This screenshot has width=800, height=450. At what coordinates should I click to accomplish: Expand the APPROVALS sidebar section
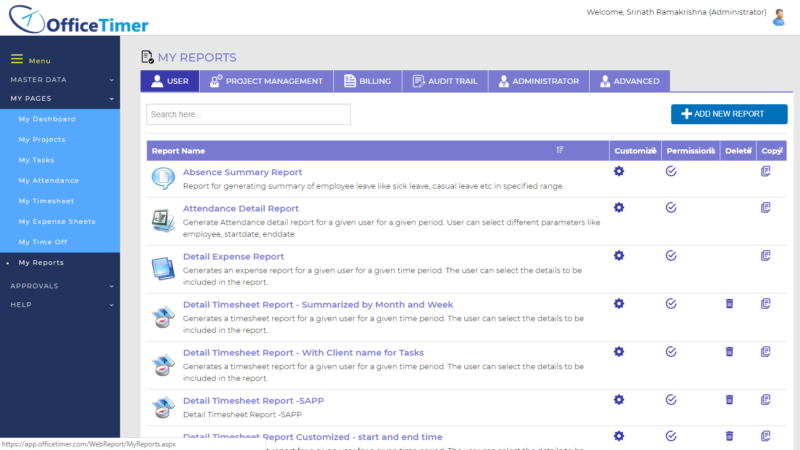coord(60,286)
